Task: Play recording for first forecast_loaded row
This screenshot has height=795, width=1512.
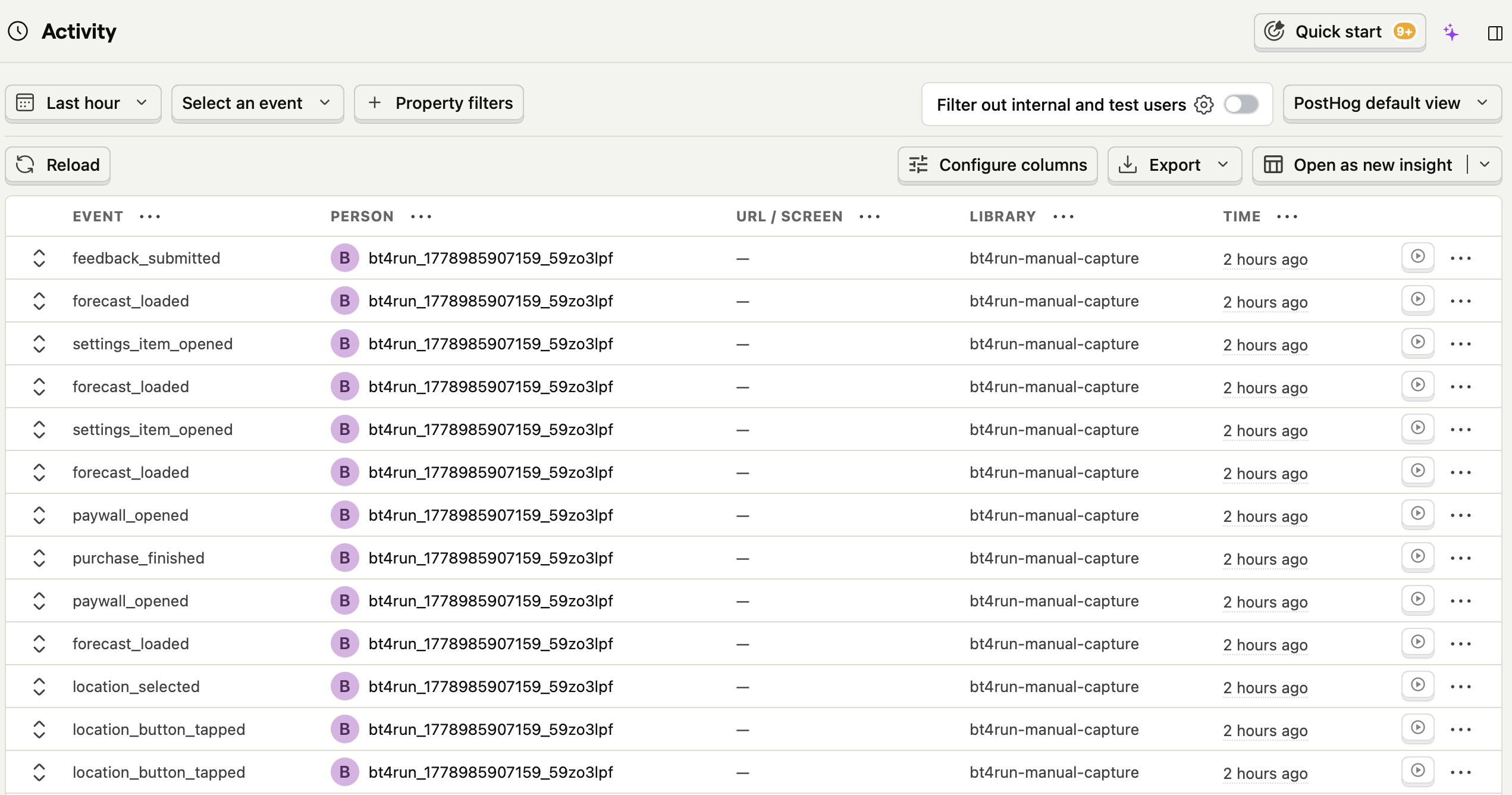Action: [1418, 299]
